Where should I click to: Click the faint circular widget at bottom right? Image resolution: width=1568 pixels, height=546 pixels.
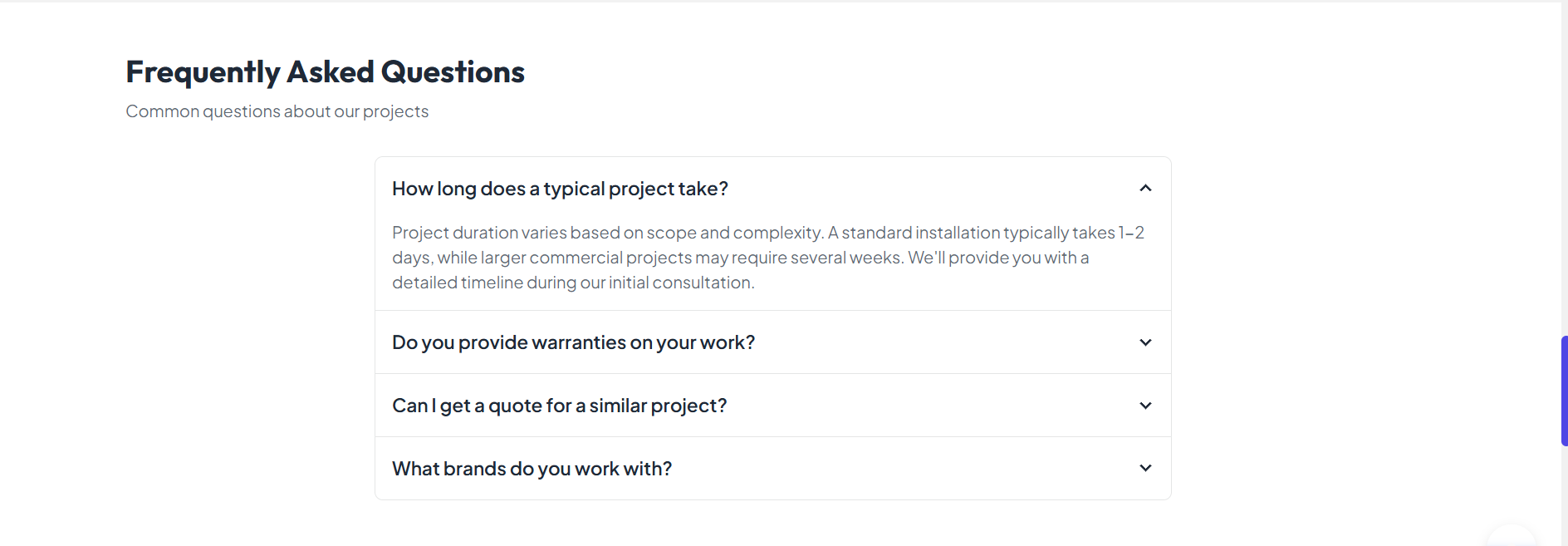click(1513, 539)
